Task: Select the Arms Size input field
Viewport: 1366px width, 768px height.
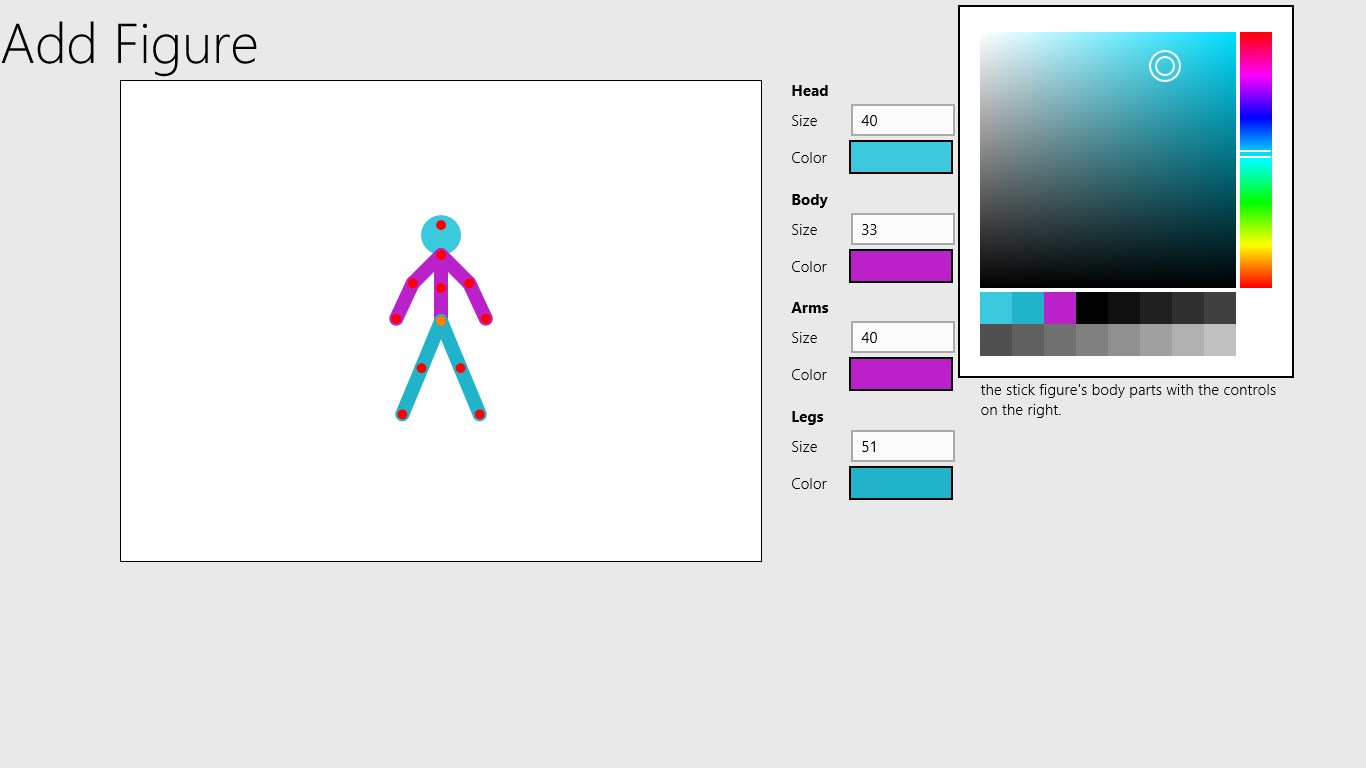Action: pos(902,337)
